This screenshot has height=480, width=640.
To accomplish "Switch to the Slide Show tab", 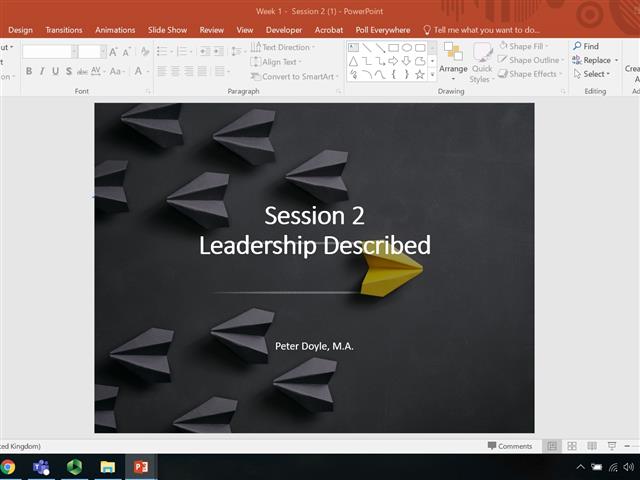I will tap(167, 30).
